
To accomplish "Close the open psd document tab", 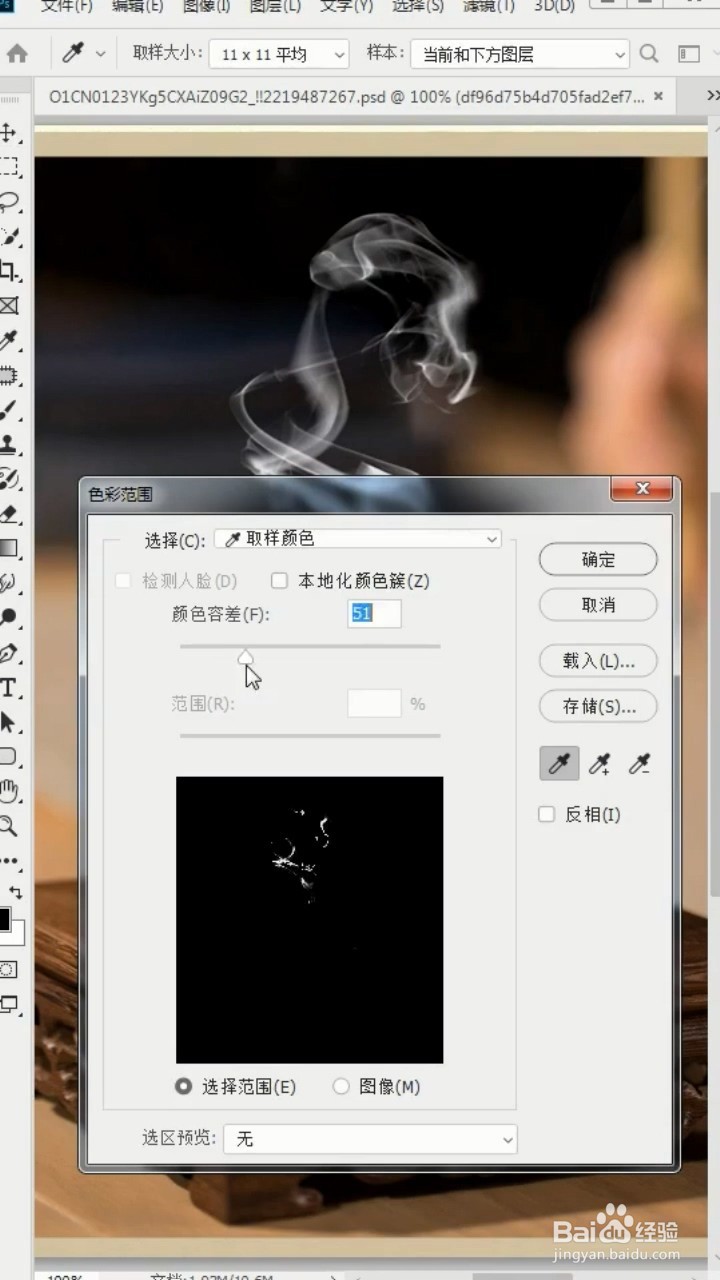I will tap(659, 96).
